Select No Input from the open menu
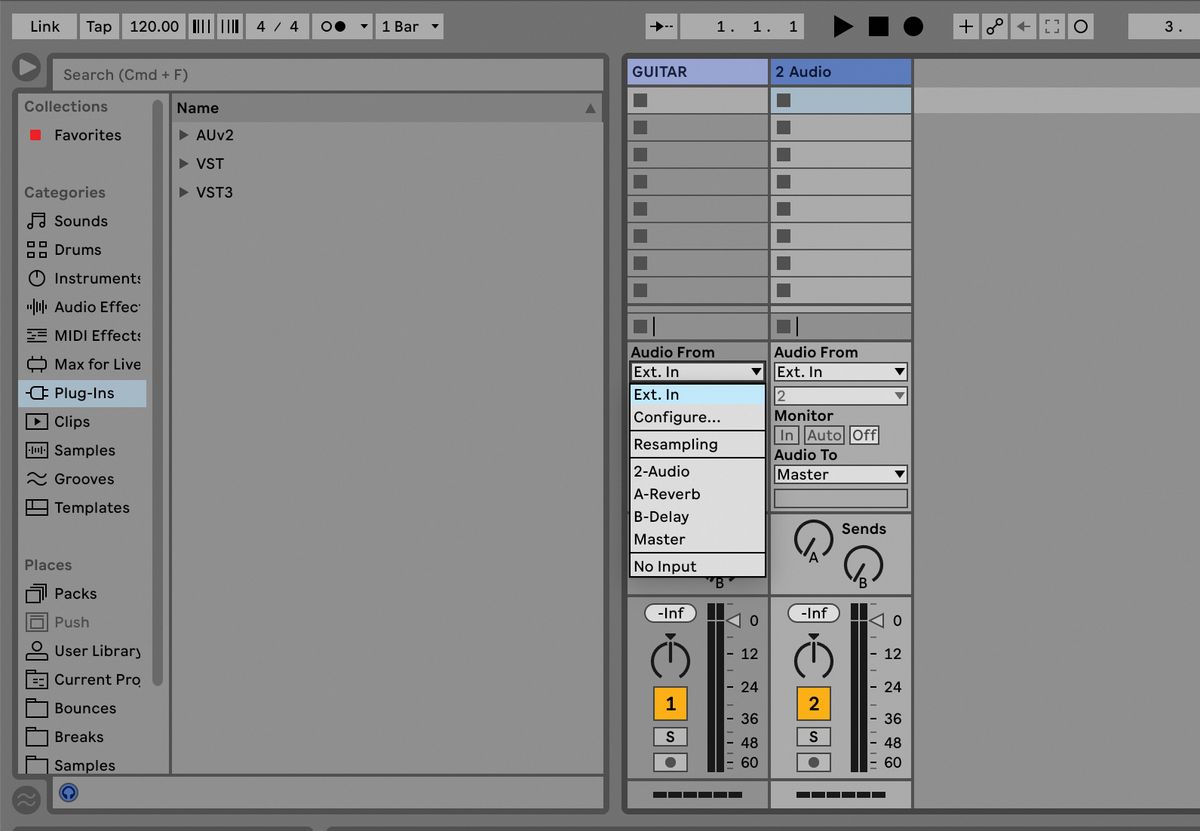This screenshot has width=1200, height=831. coord(667,565)
